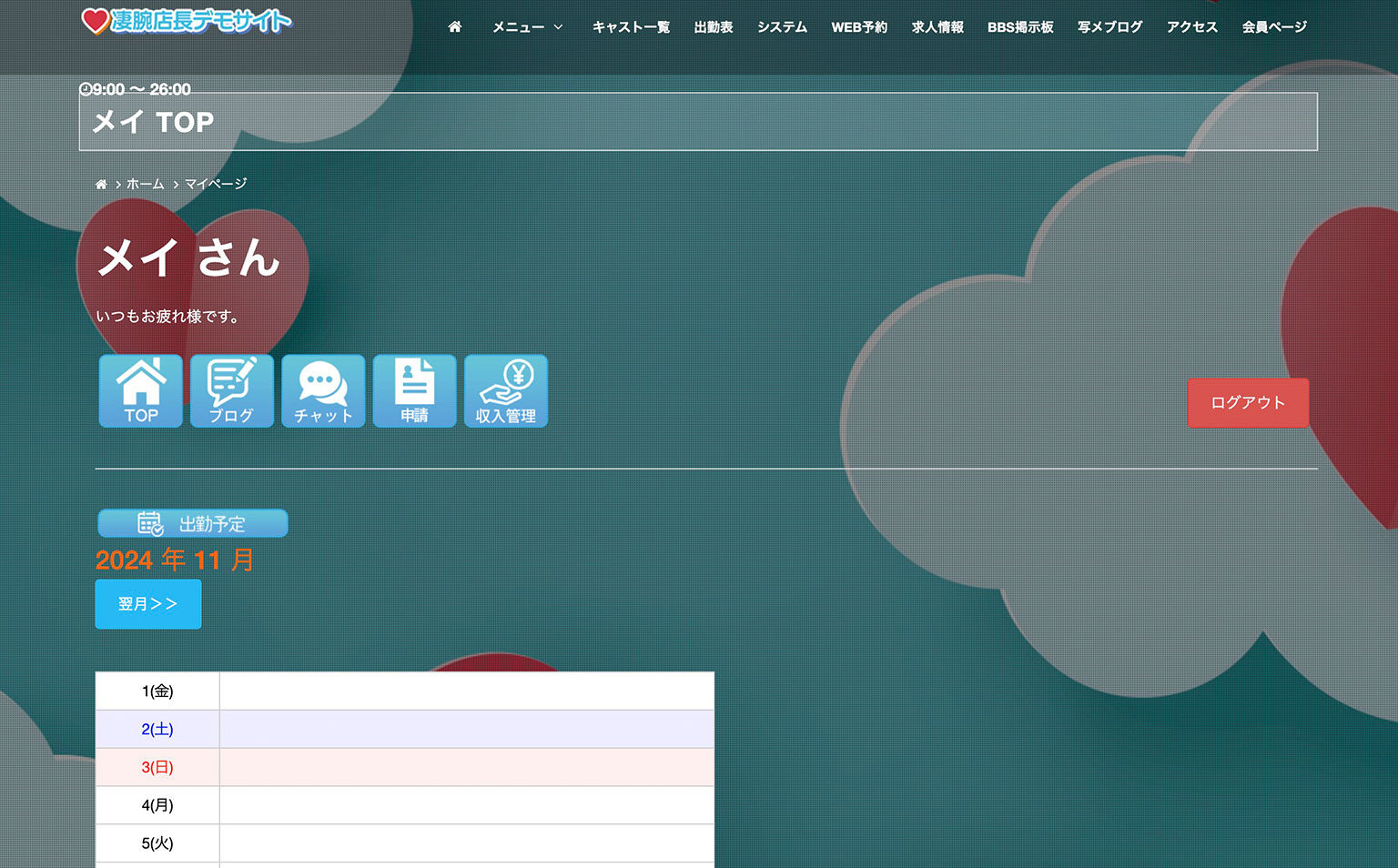Viewport: 1398px width, 868px height.
Task: Open キャスト一覧 in navigation
Action: [631, 27]
